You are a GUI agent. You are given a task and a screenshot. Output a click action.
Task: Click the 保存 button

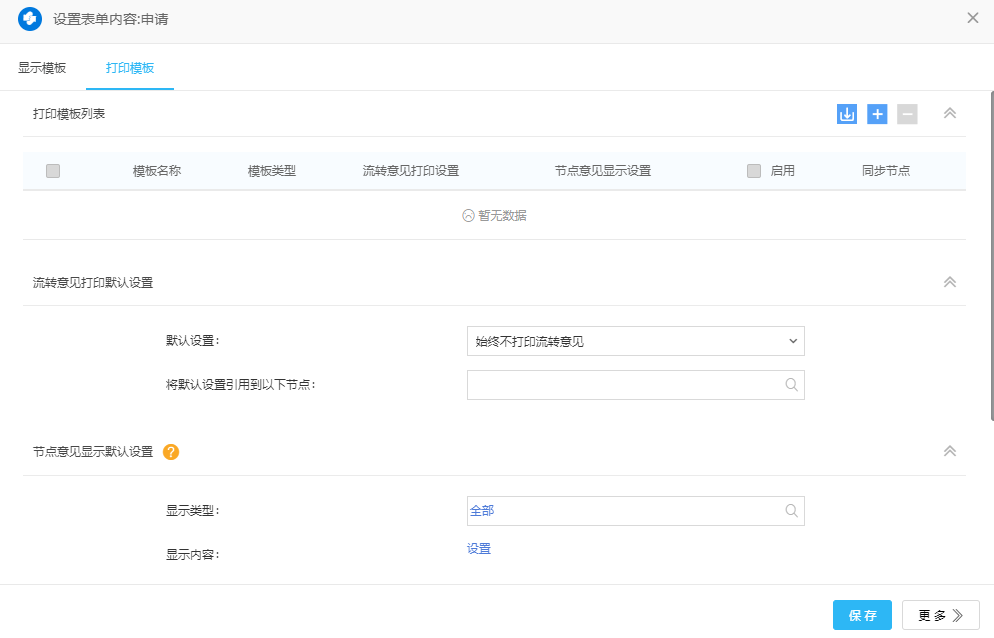pyautogui.click(x=862, y=615)
